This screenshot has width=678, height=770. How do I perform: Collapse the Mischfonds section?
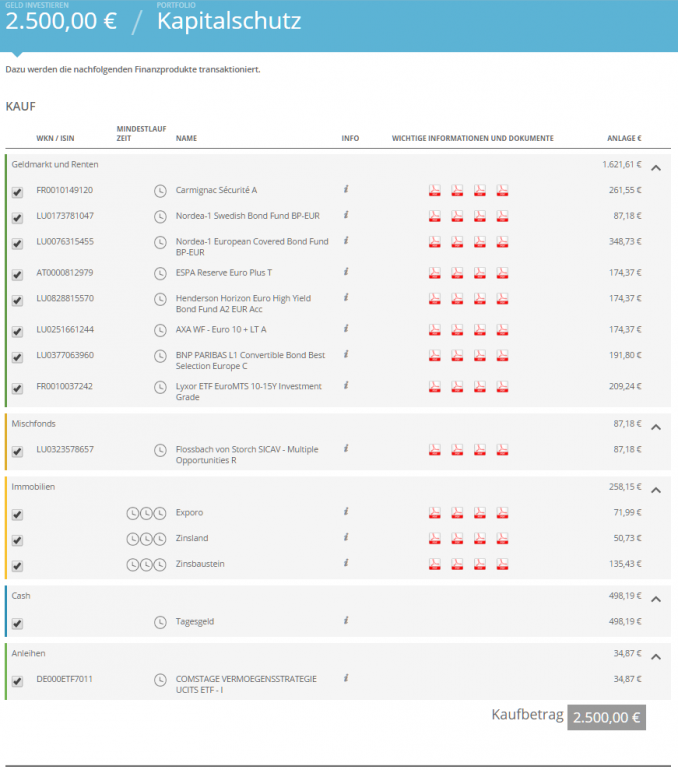(x=656, y=427)
